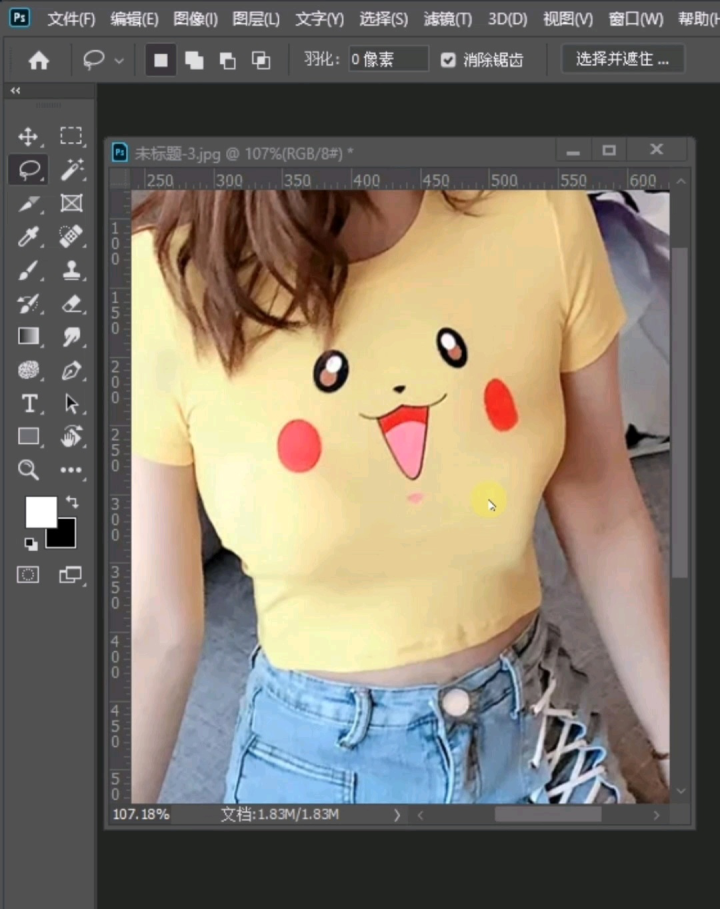Open the 图层(L) menu
The image size is (720, 909).
coord(256,19)
